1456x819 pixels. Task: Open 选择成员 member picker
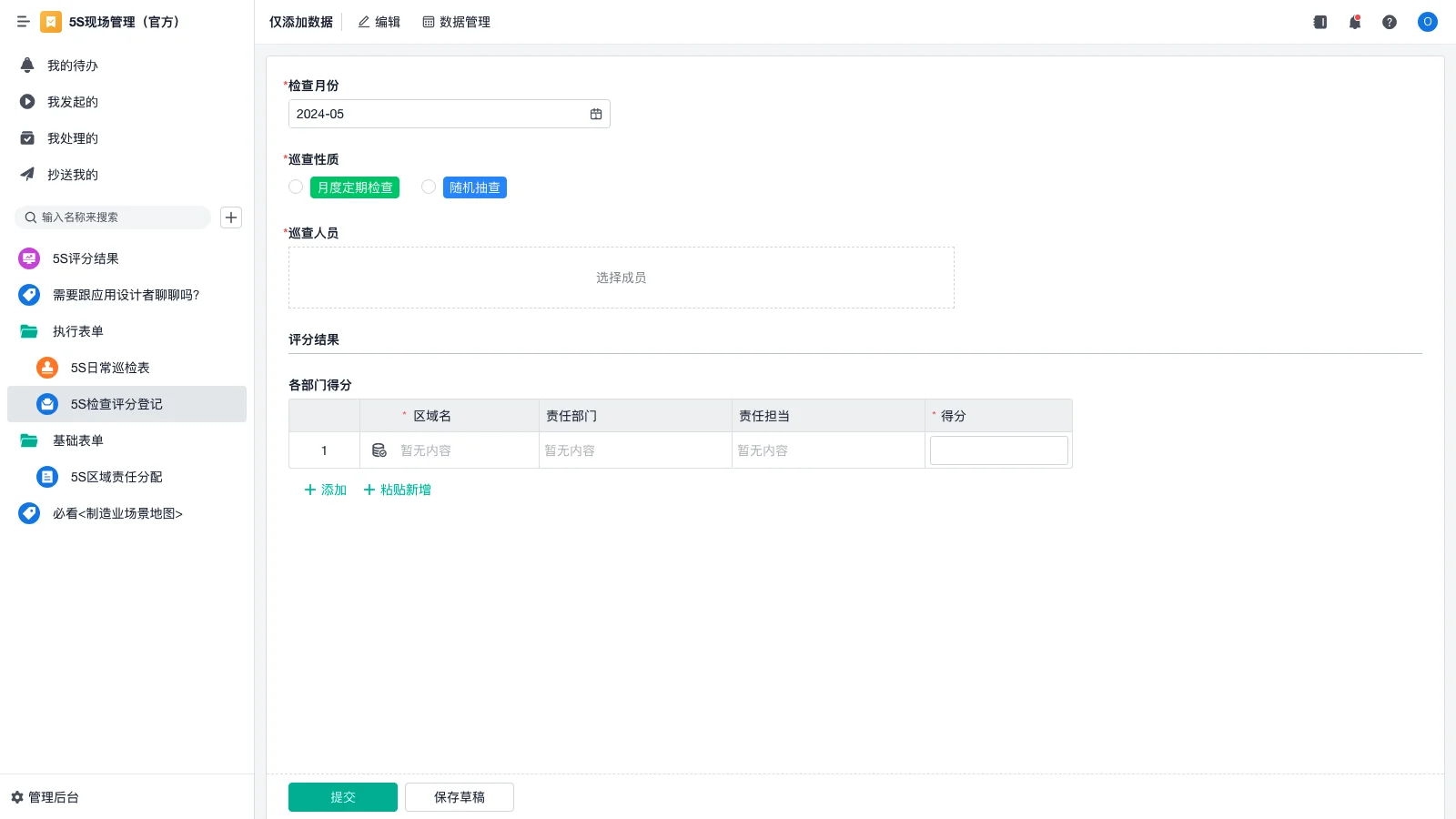coord(621,278)
